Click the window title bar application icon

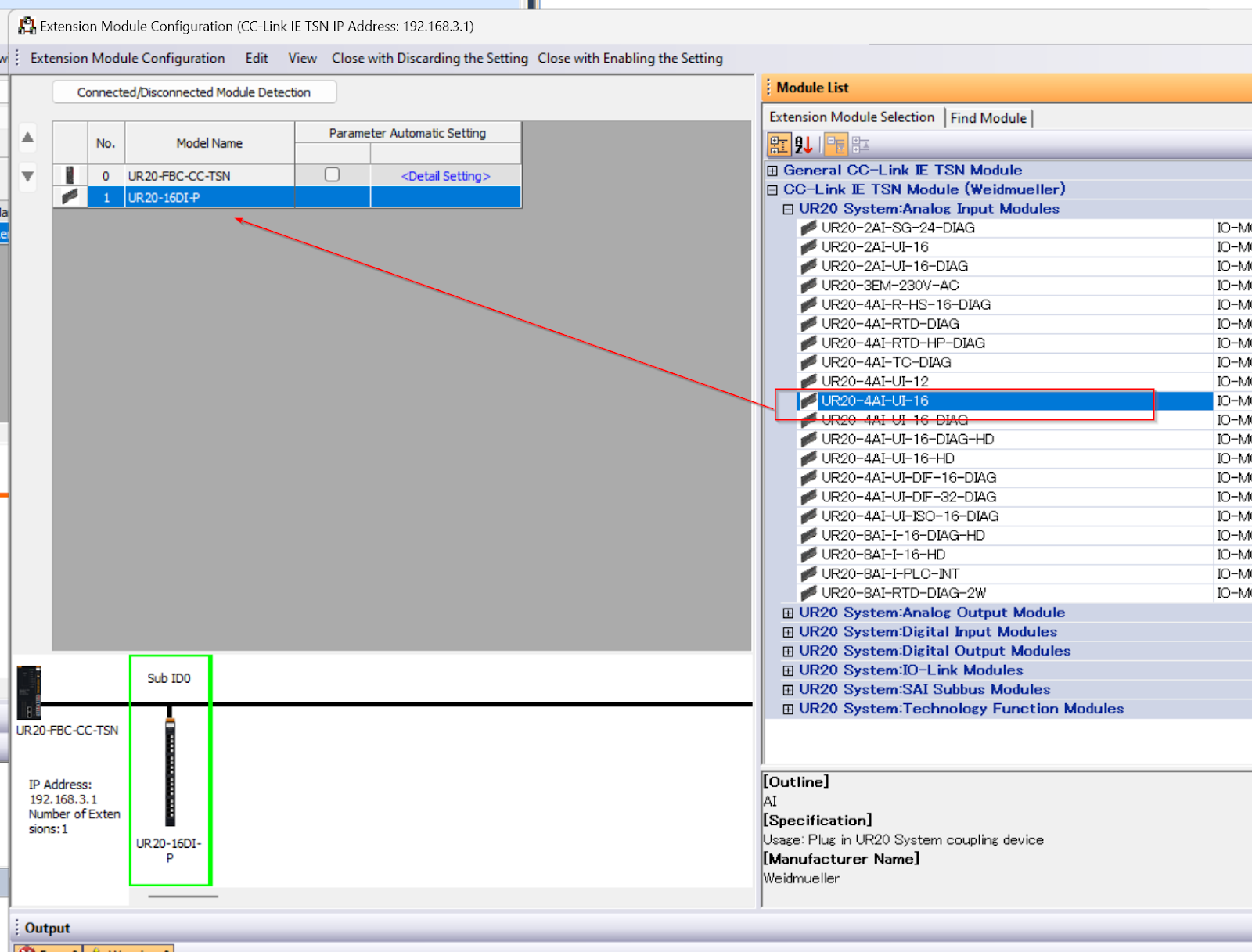(27, 26)
